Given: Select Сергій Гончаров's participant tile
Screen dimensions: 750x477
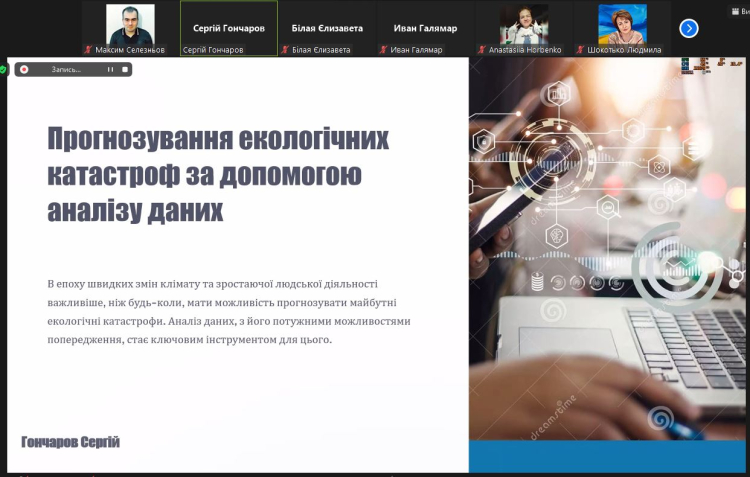Looking at the screenshot, I should 228,28.
